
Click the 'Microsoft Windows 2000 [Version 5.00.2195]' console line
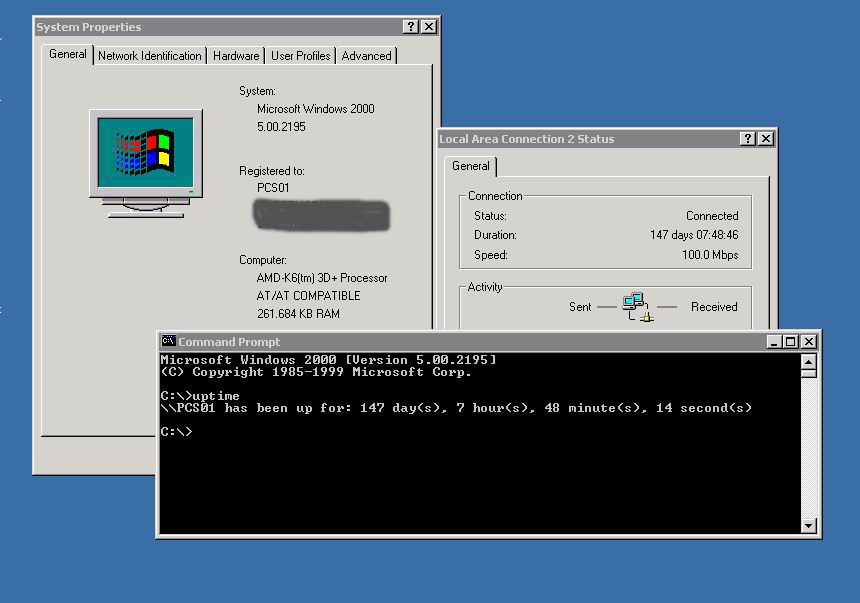pyautogui.click(x=328, y=360)
